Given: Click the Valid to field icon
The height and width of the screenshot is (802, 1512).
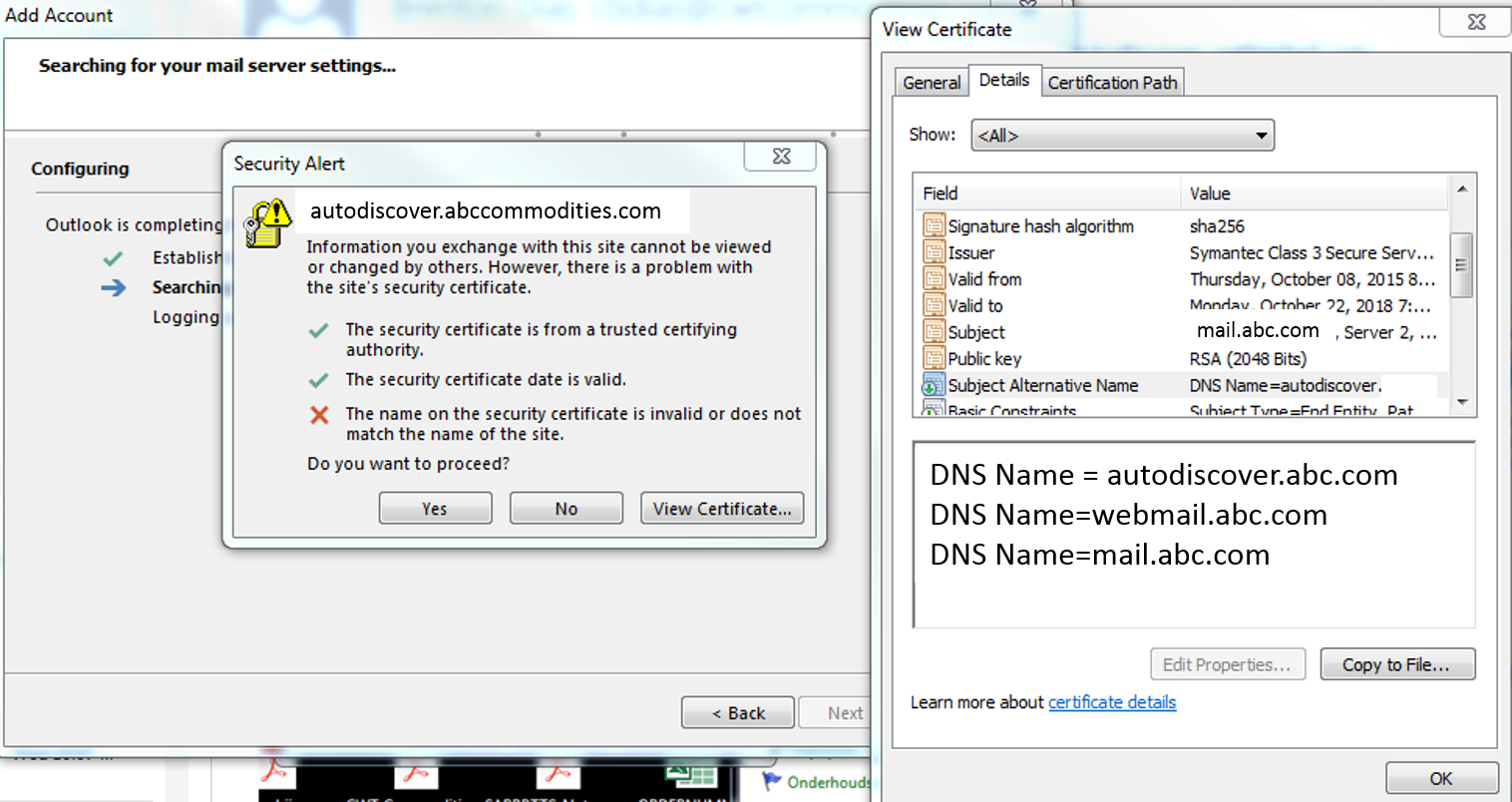Looking at the screenshot, I should tap(934, 306).
